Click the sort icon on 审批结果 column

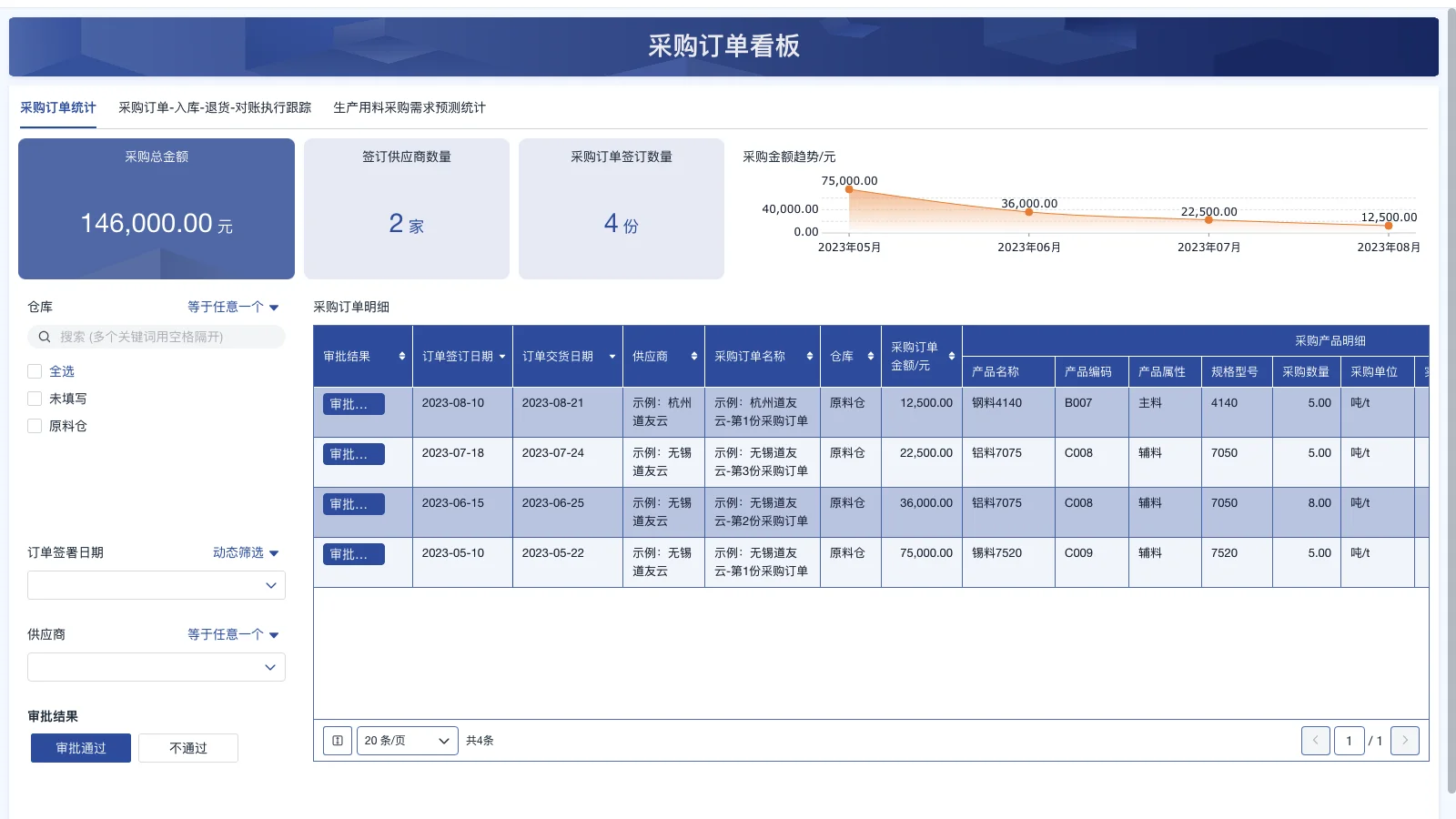400,357
